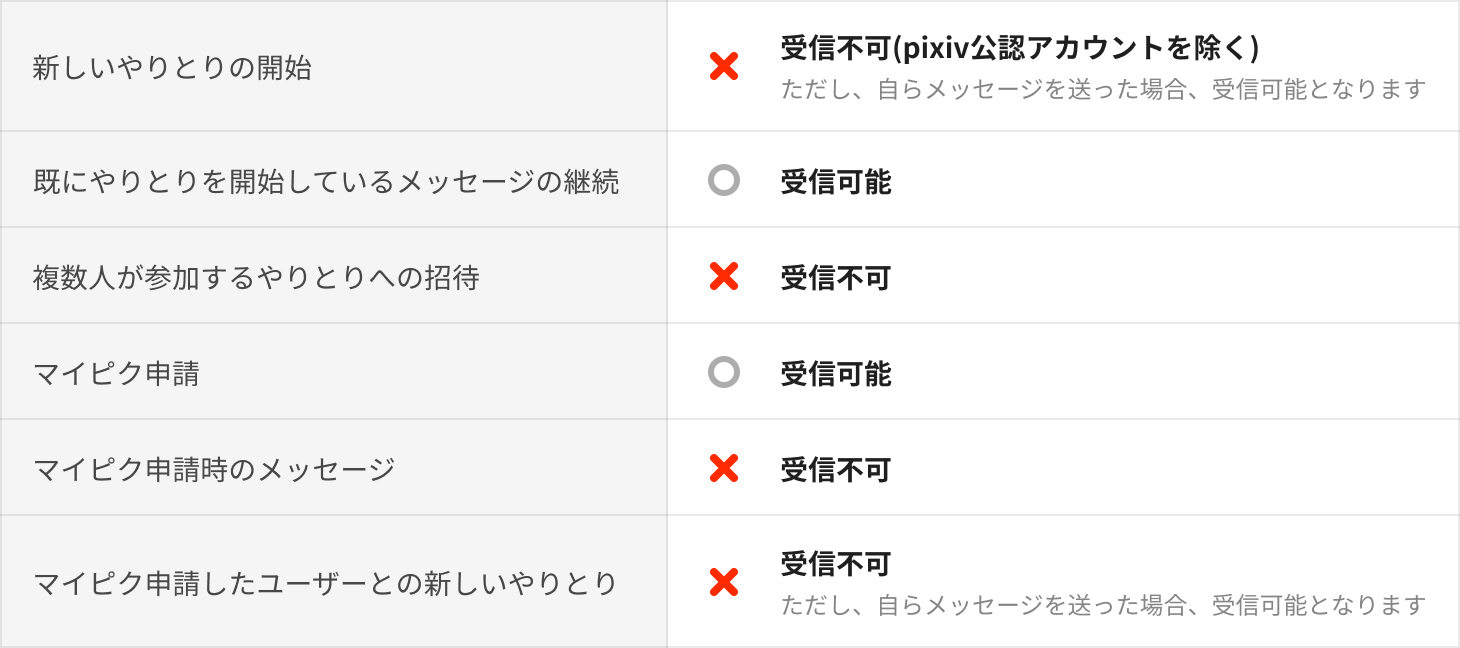
Task: Click 受信可能 in the メッセージの継続 row
Action: (836, 182)
